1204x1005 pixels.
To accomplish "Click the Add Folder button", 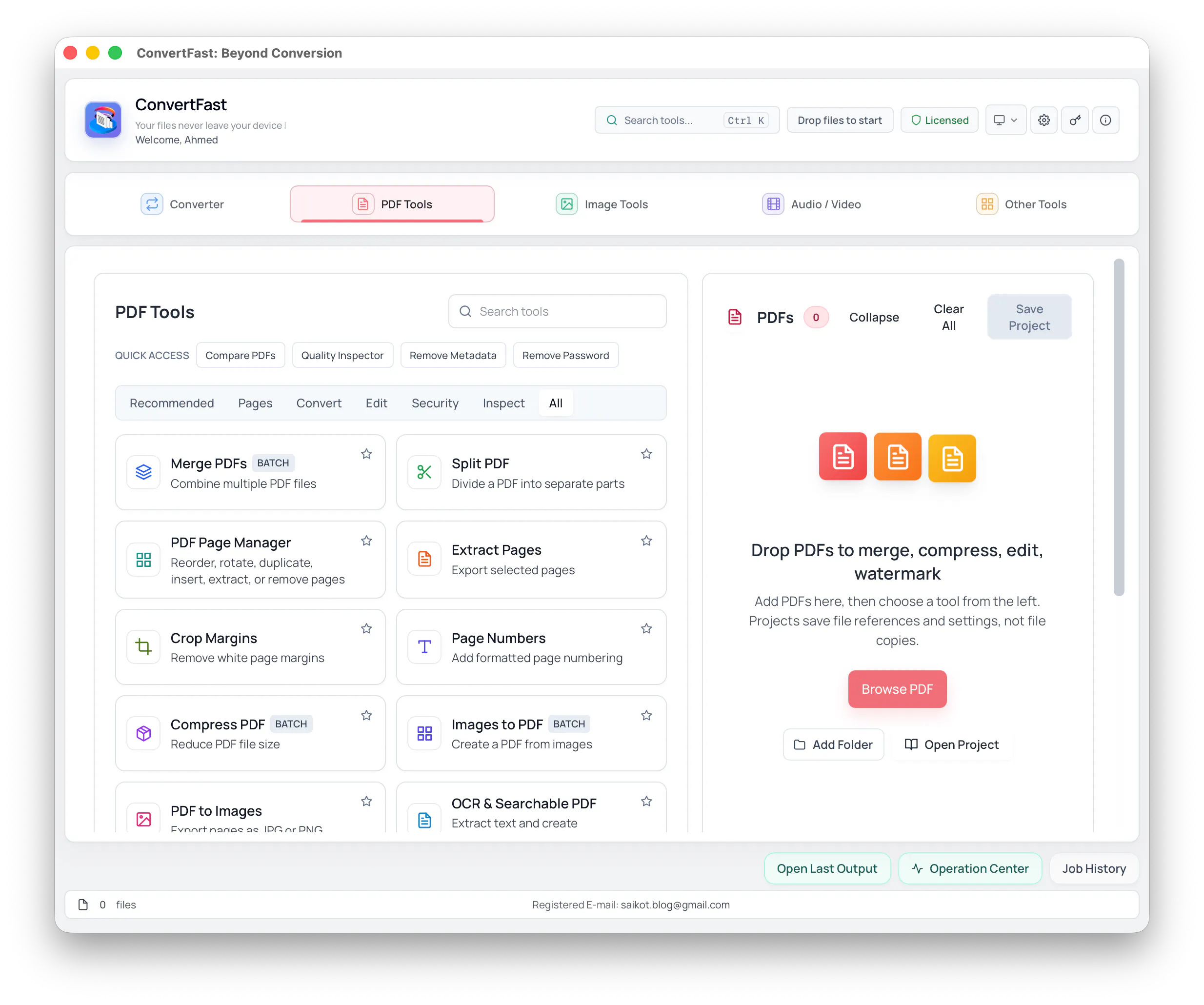I will click(x=833, y=744).
